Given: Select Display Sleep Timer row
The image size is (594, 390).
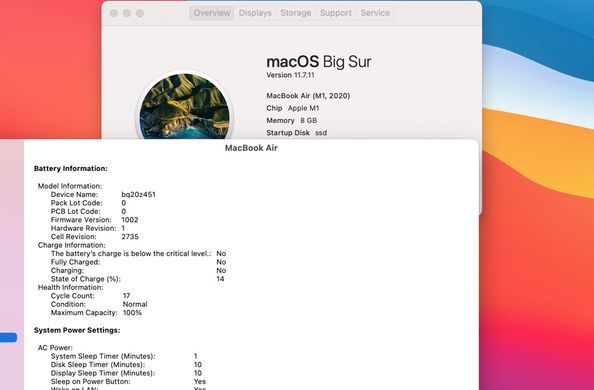Looking at the screenshot, I should (126, 373).
